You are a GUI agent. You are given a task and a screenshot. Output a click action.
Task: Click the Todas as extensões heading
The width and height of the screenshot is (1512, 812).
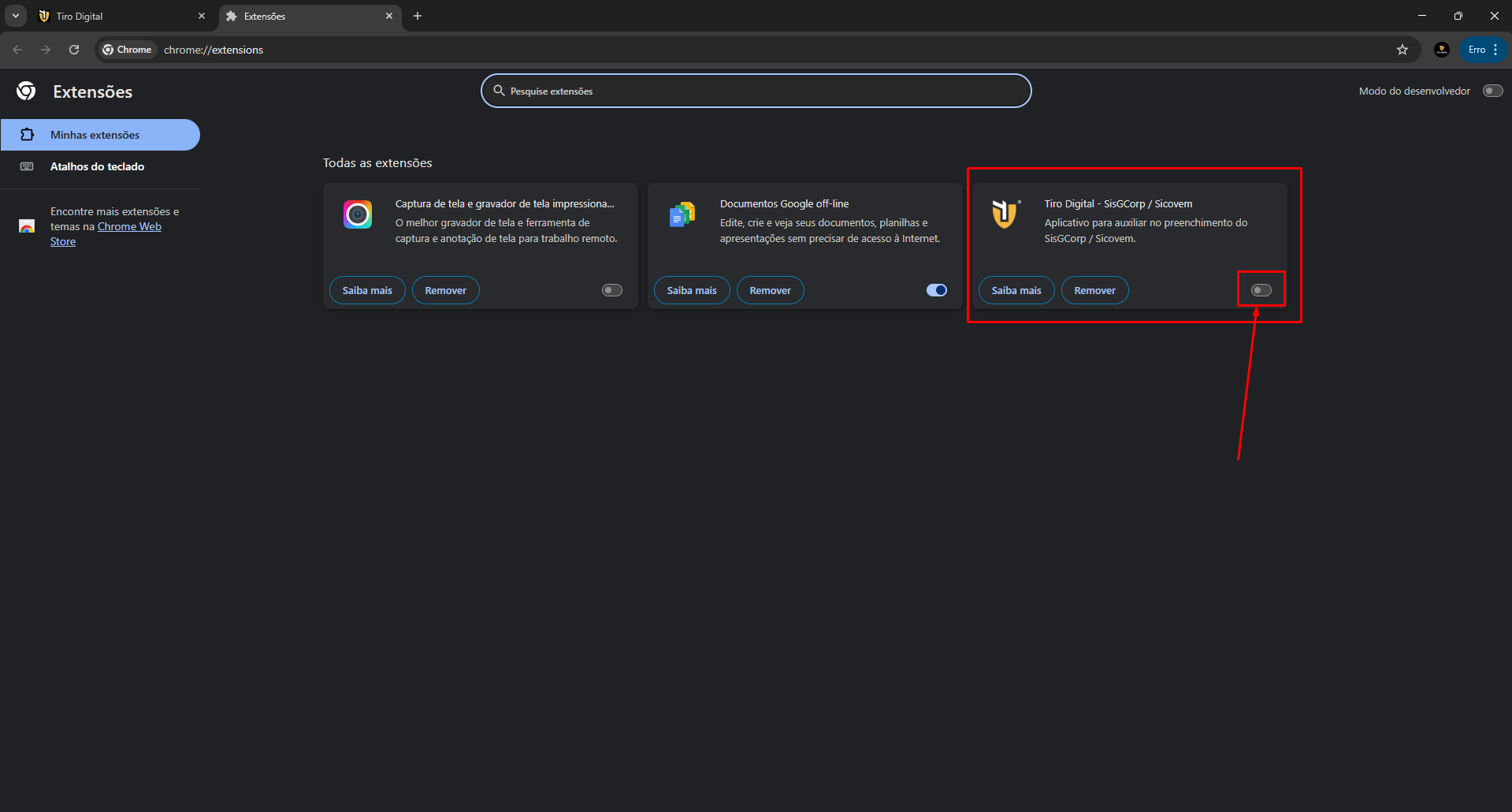pos(377,163)
